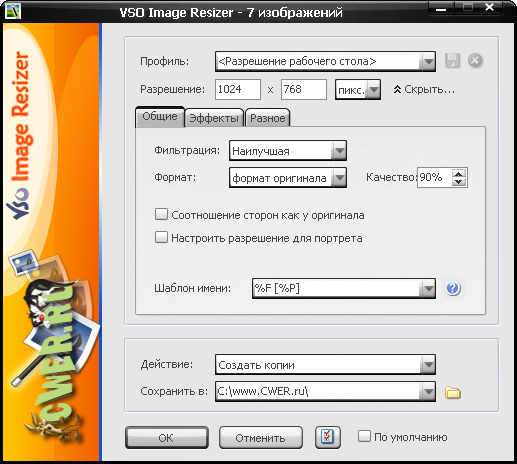
Task: Browse for output folder with folder icon
Action: click(452, 392)
